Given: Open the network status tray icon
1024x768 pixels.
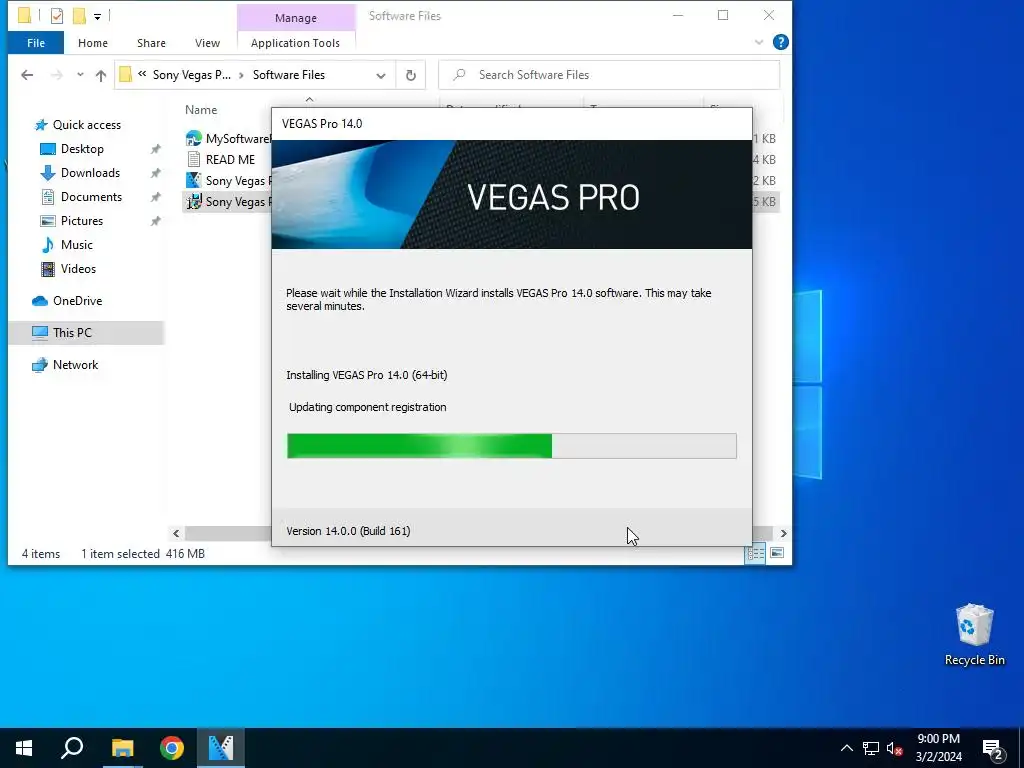Looking at the screenshot, I should (x=871, y=748).
